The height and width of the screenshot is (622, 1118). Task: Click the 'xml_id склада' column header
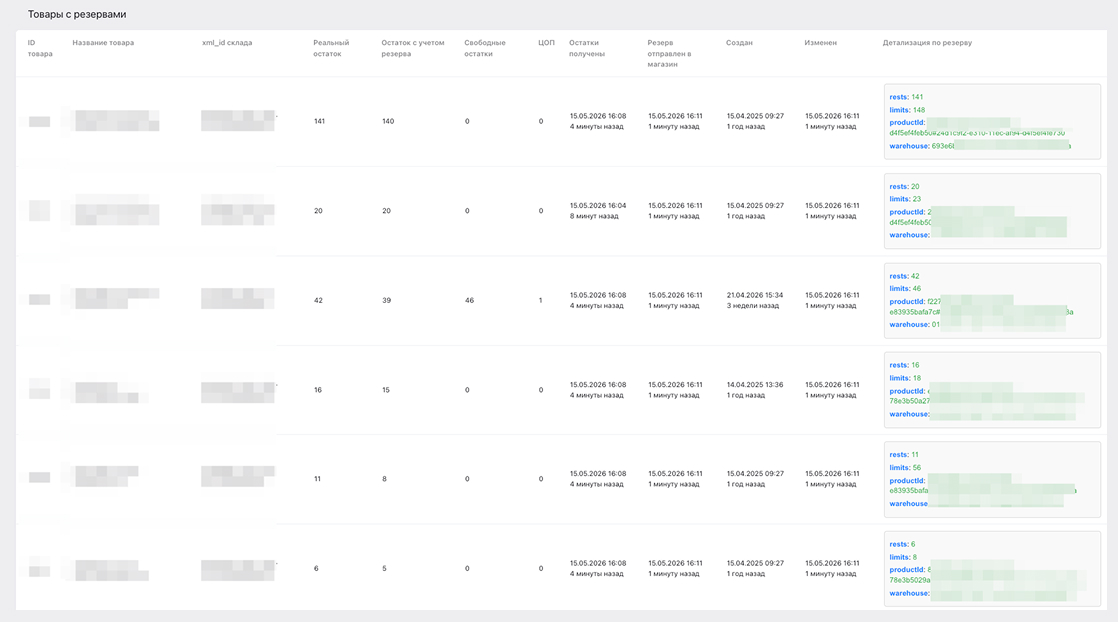(x=227, y=43)
